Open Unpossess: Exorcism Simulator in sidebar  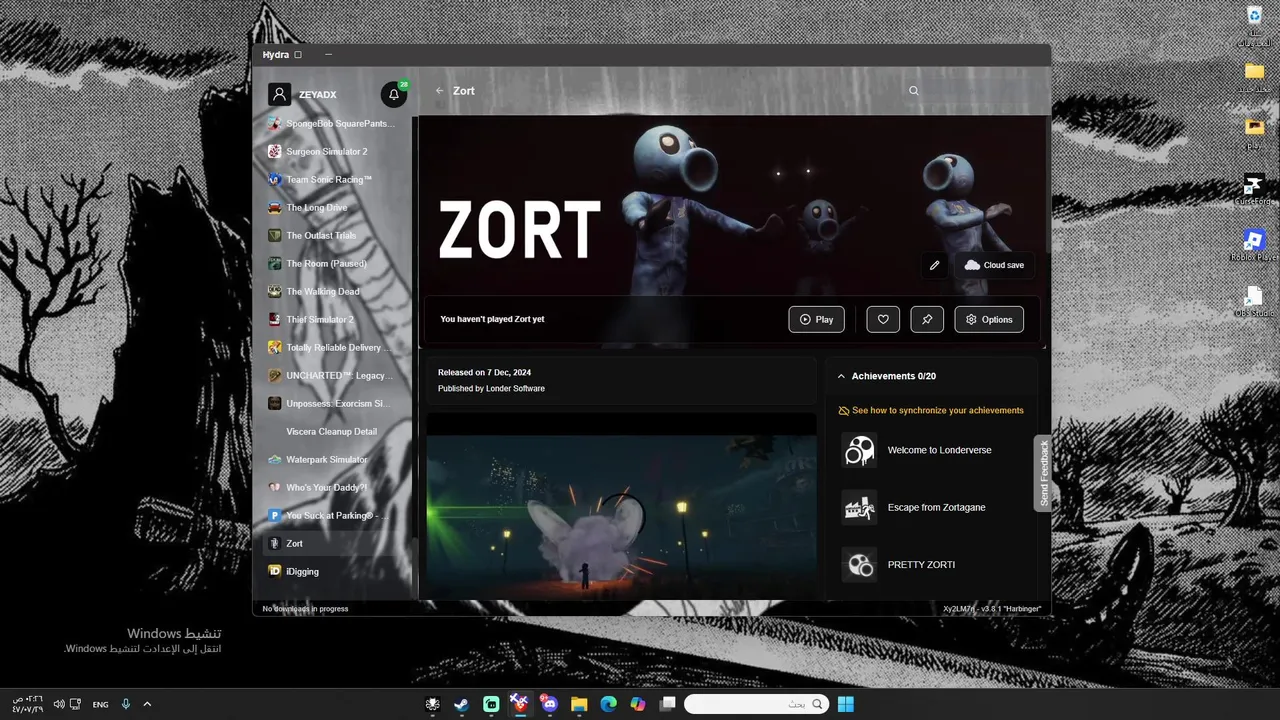coord(334,403)
